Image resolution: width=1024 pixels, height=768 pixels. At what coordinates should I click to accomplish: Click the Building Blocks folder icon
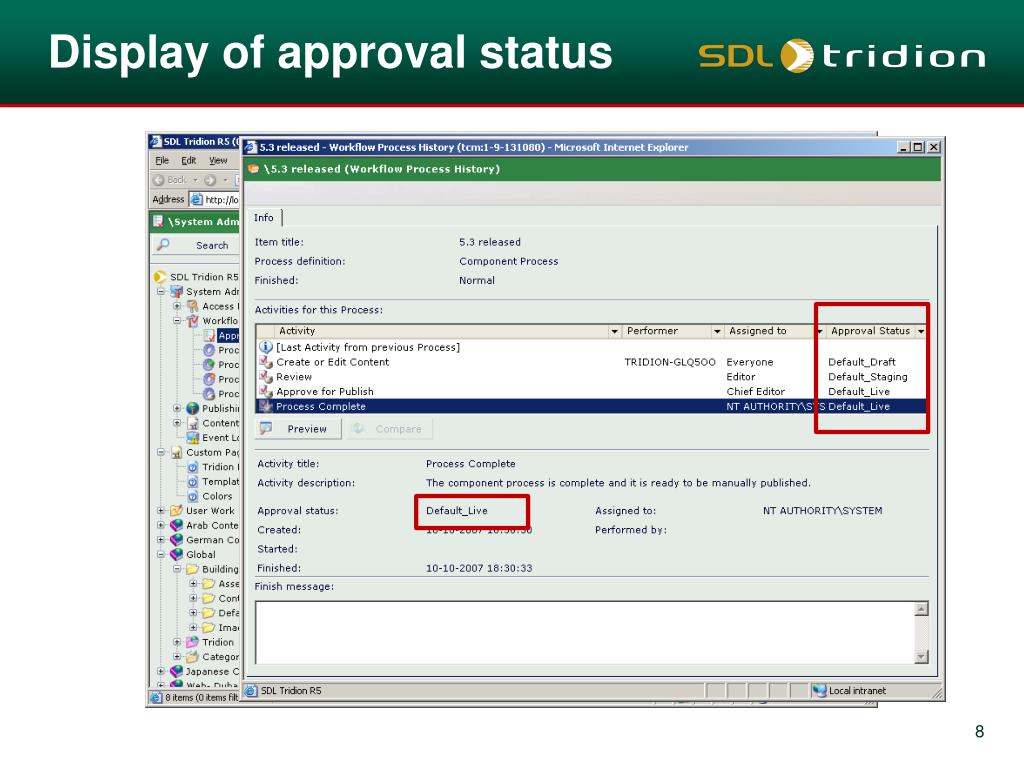[x=193, y=569]
